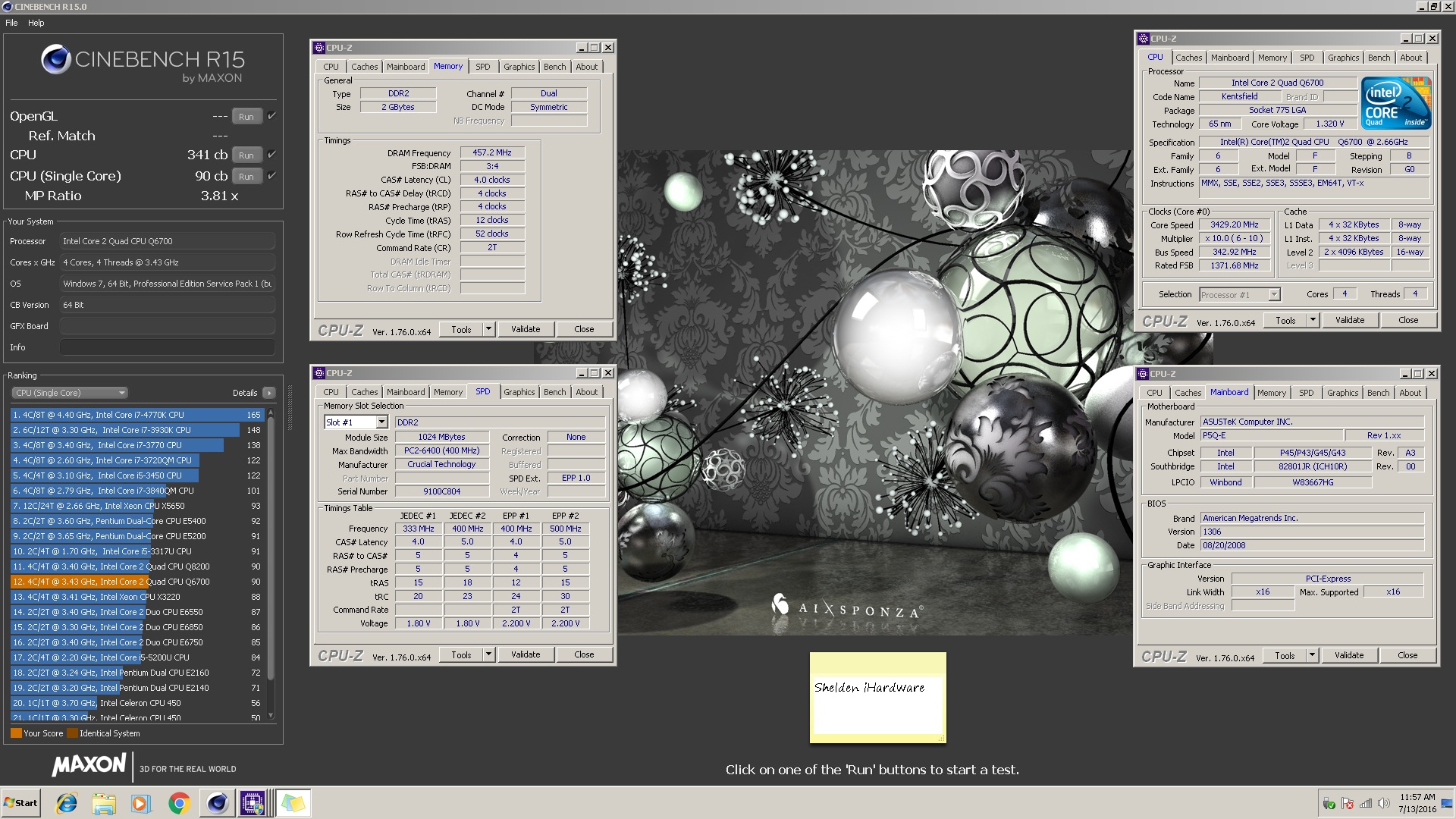This screenshot has height=819, width=1456.
Task: Switch to Mainboard tab in SPD CPU-Z window
Action: coord(406,392)
